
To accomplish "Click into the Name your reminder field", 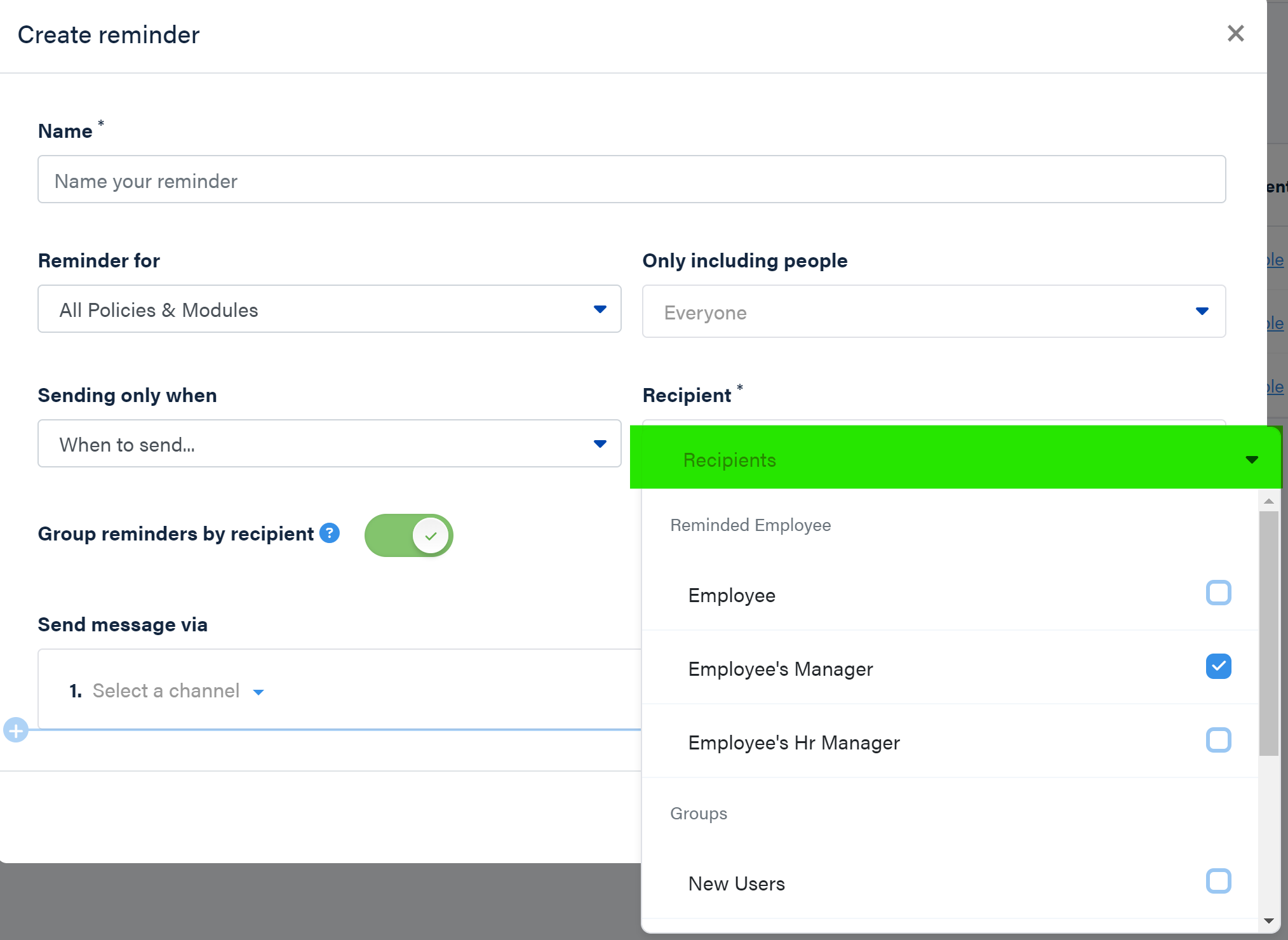I will [631, 180].
